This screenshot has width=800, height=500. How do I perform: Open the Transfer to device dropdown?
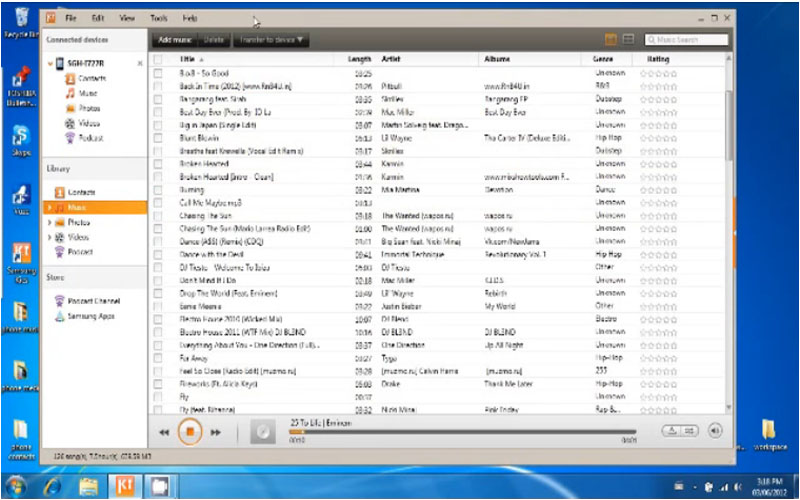coord(271,40)
